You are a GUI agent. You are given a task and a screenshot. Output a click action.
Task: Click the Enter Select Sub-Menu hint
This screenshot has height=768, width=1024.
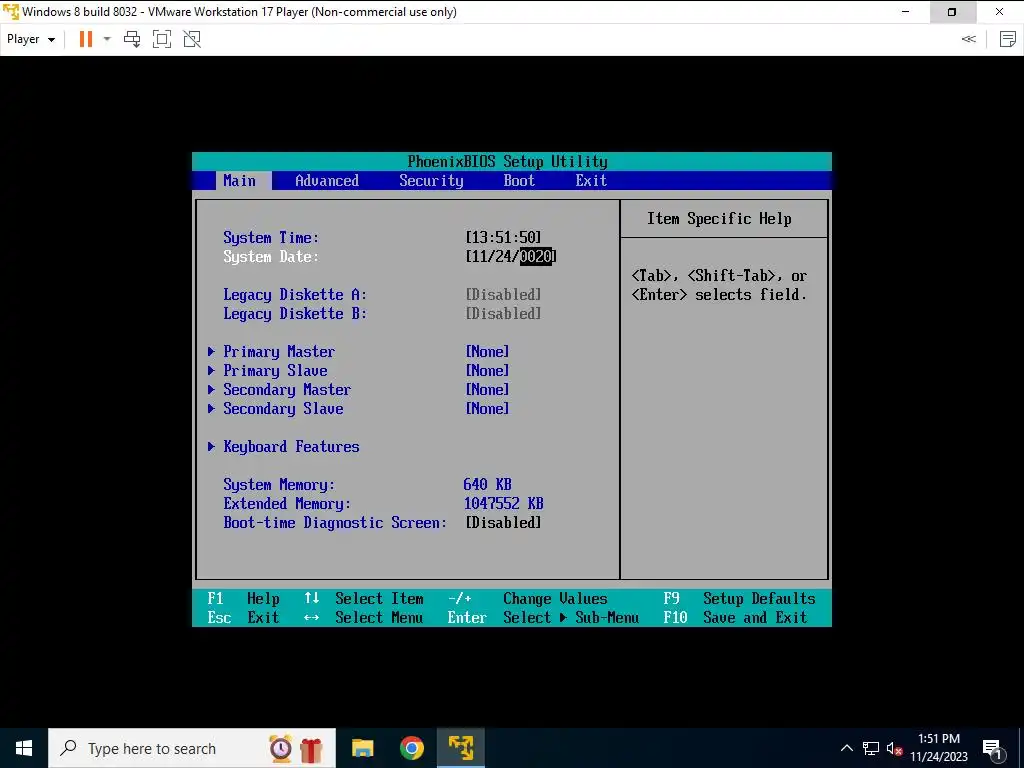543,617
